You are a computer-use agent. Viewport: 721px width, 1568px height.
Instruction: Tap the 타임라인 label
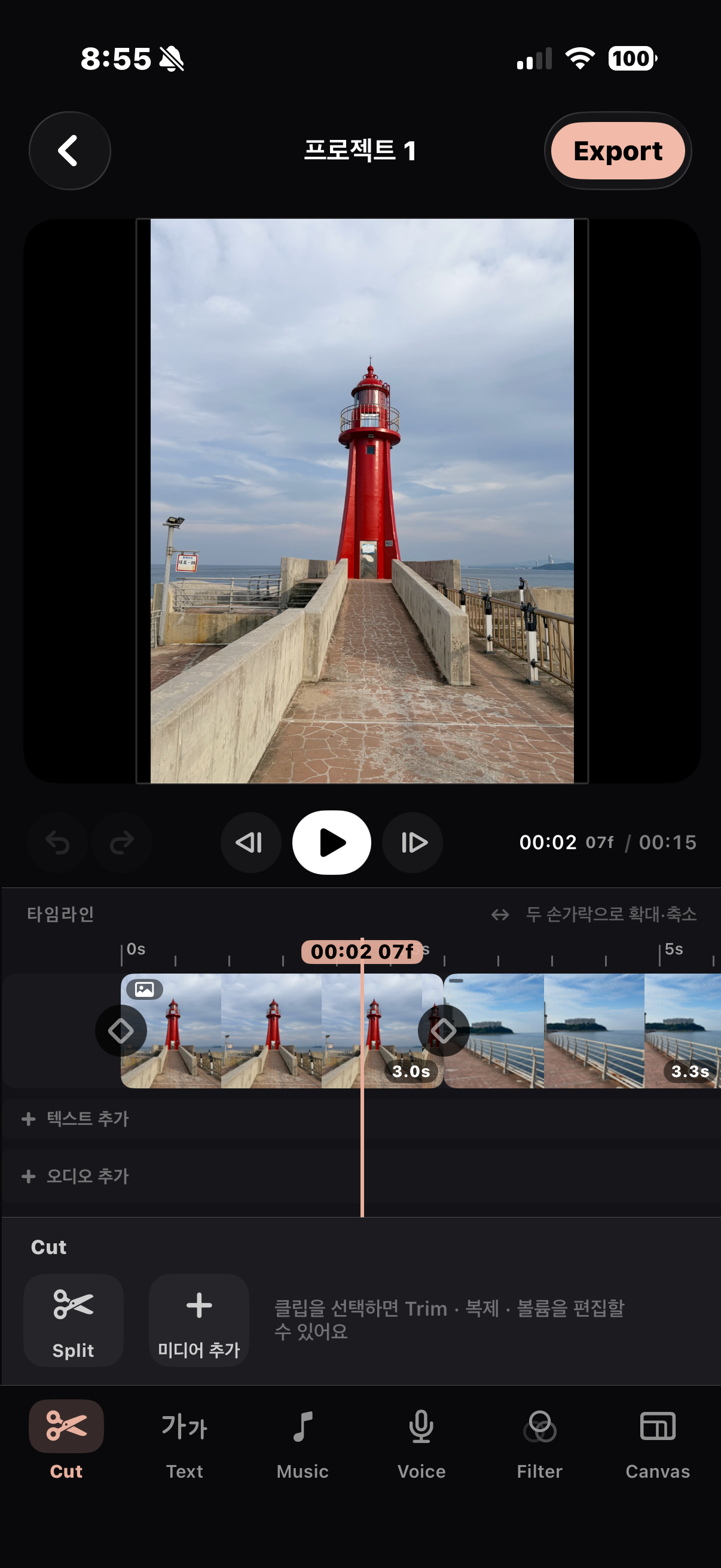[60, 914]
